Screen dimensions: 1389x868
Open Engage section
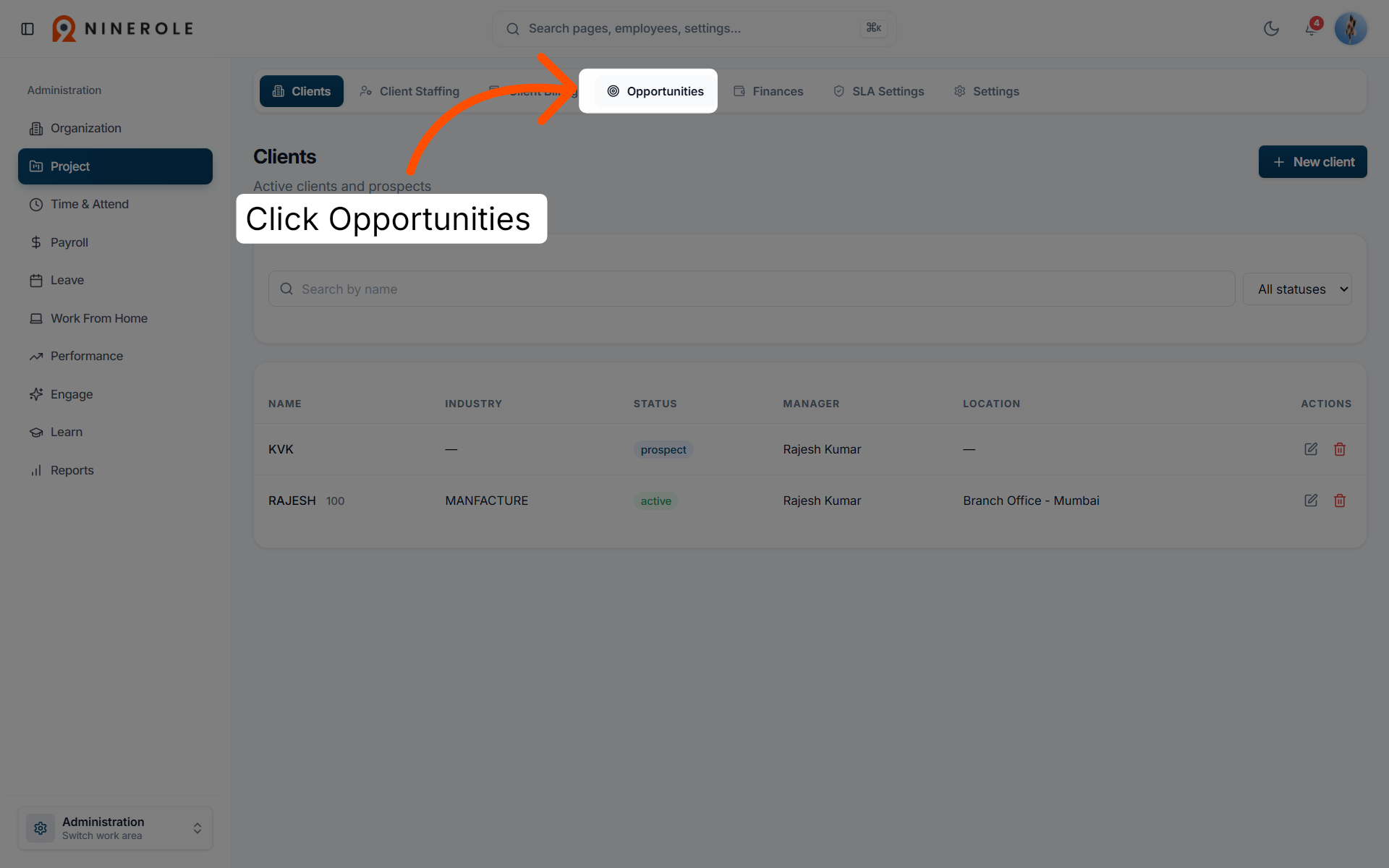(116, 394)
